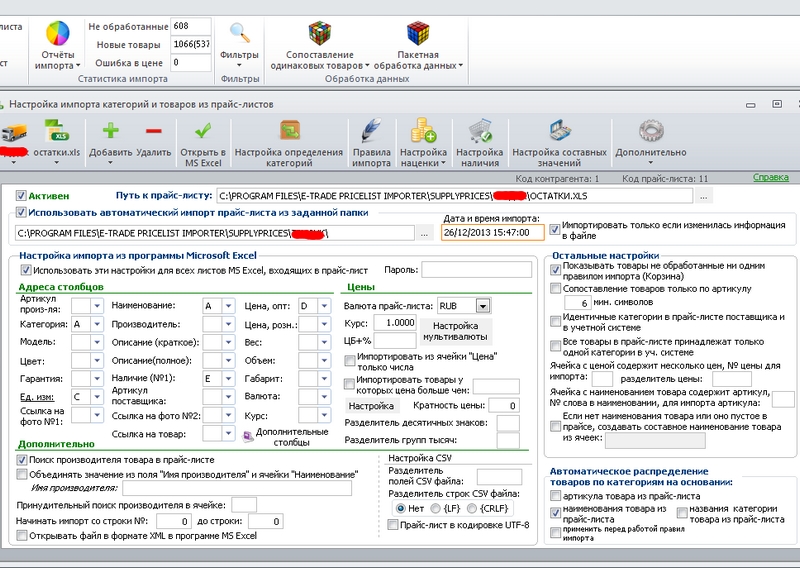Screen dimensions: 800x568
Task: Open the Пакетная обработка данных cube icon
Action: click(418, 34)
